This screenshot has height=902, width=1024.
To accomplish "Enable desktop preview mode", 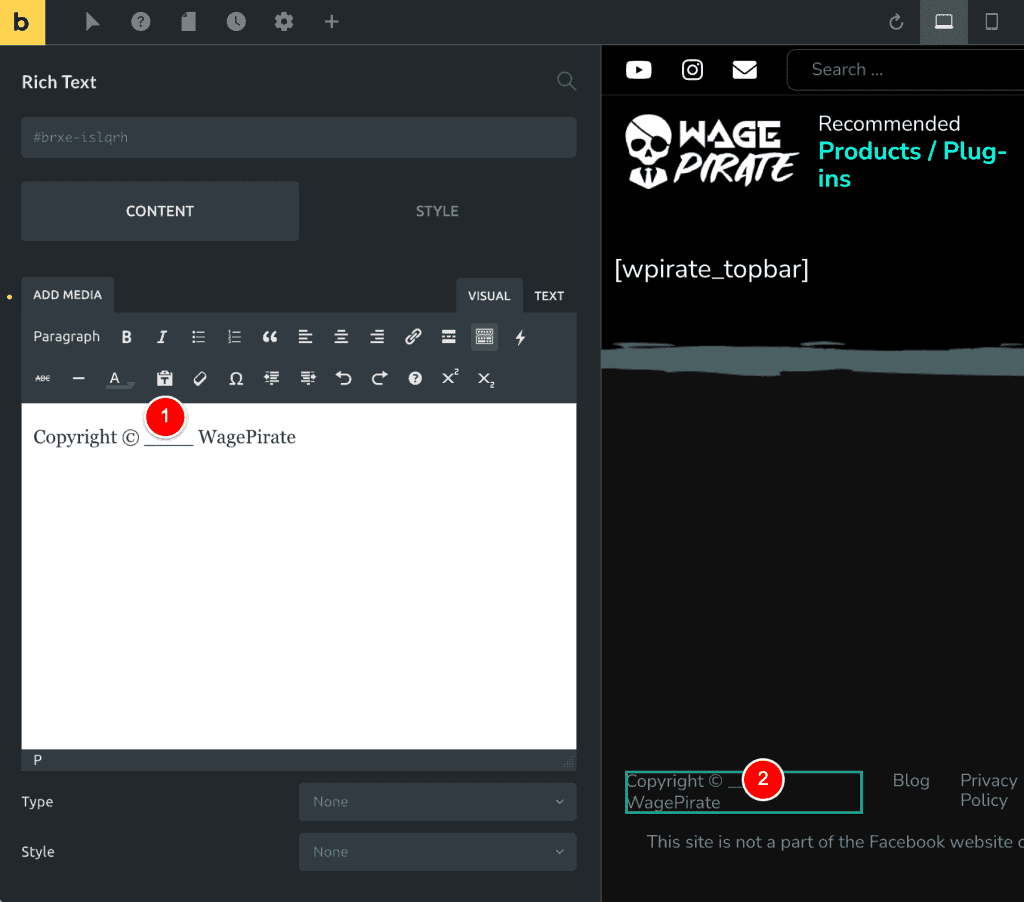I will click(x=944, y=21).
